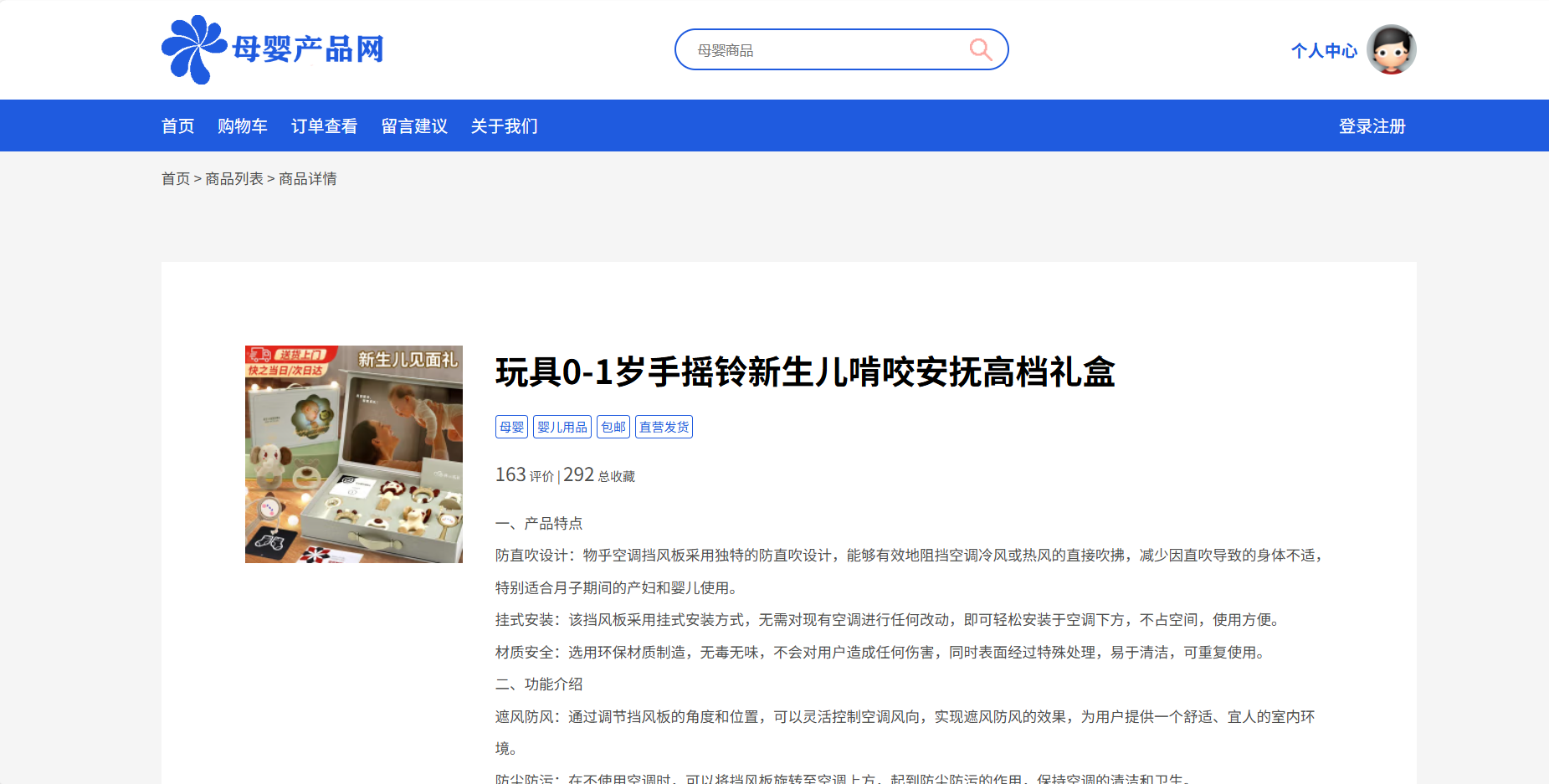Click the magnifier search icon
The width and height of the screenshot is (1549, 784).
pyautogui.click(x=980, y=50)
